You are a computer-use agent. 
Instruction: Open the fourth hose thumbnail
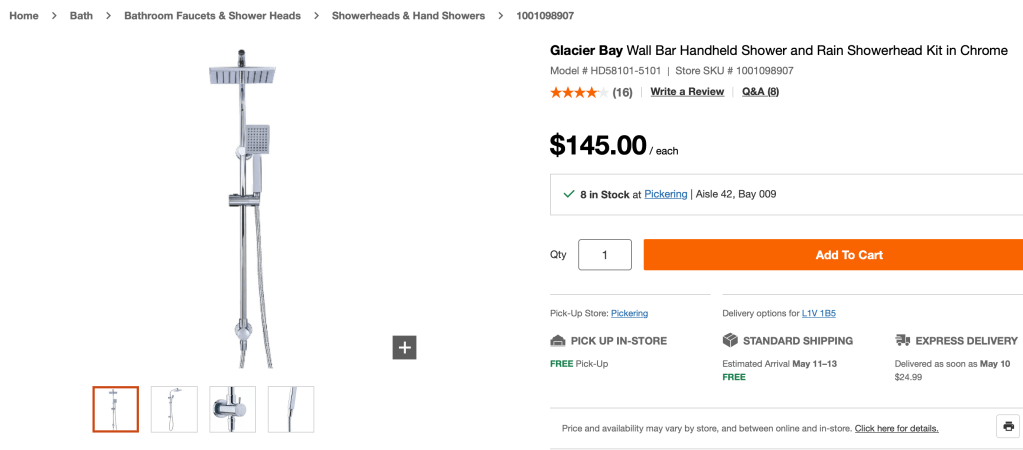(291, 409)
